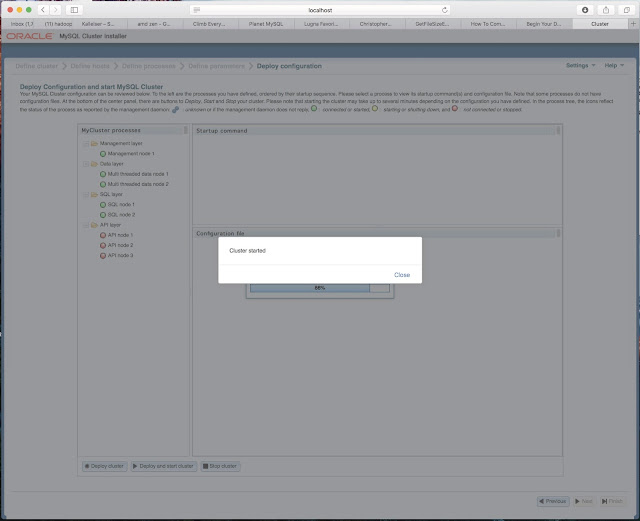The width and height of the screenshot is (640, 521).
Task: Reload the localhost page
Action: click(x=444, y=10)
